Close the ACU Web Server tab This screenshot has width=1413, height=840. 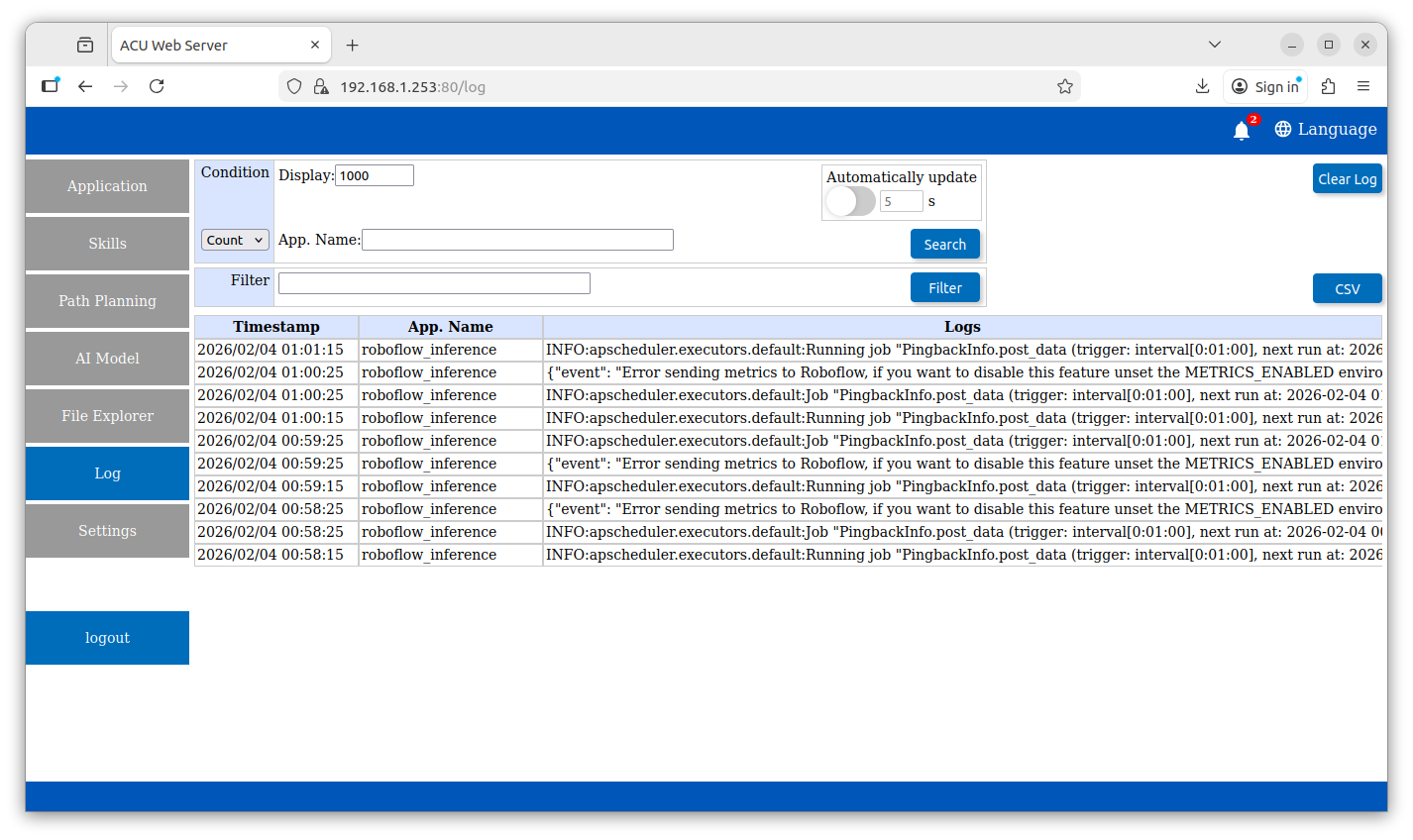coord(315,45)
